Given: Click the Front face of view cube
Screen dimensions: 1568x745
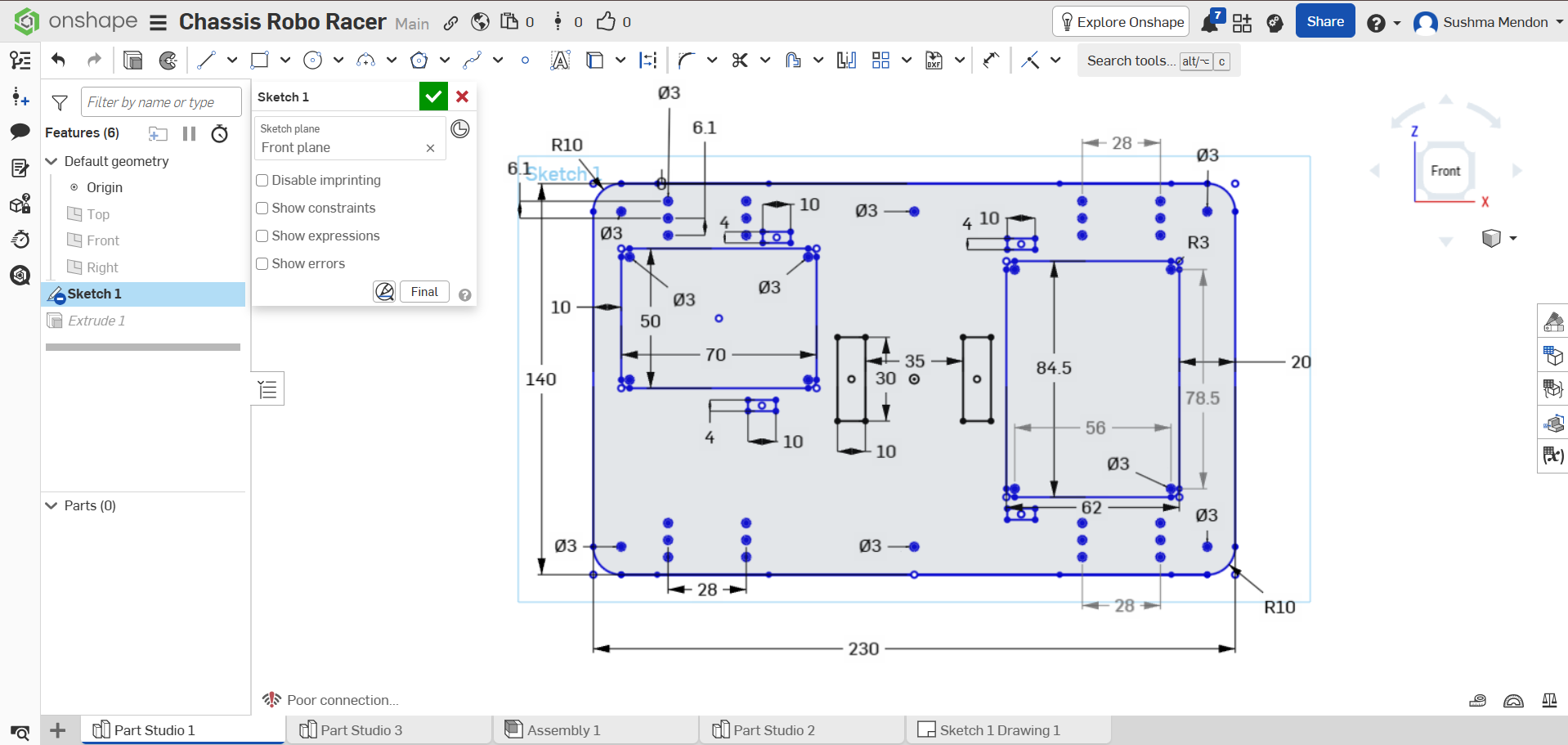Looking at the screenshot, I should tap(1445, 171).
